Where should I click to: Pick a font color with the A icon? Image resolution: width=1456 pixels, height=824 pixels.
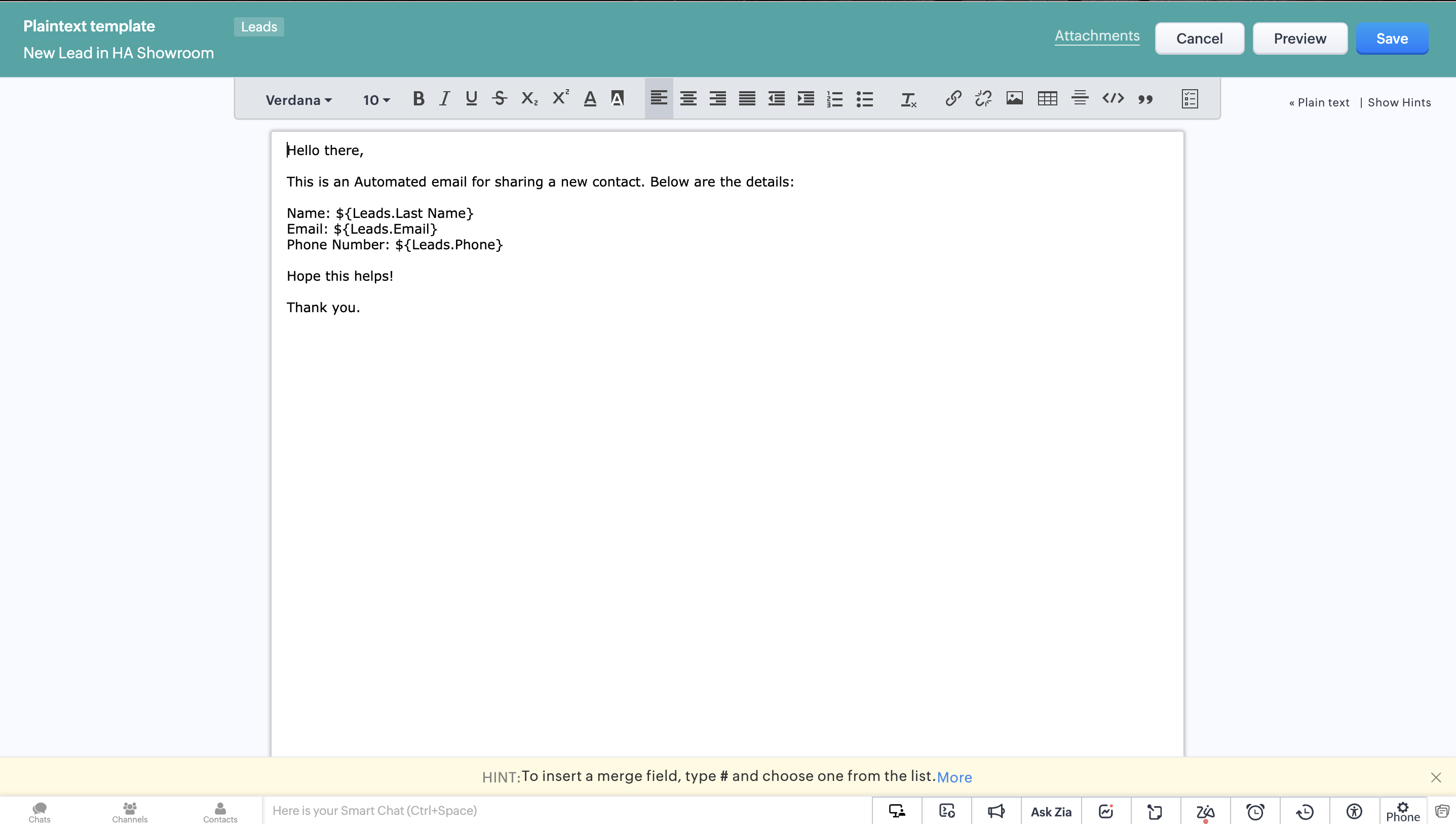click(x=590, y=99)
